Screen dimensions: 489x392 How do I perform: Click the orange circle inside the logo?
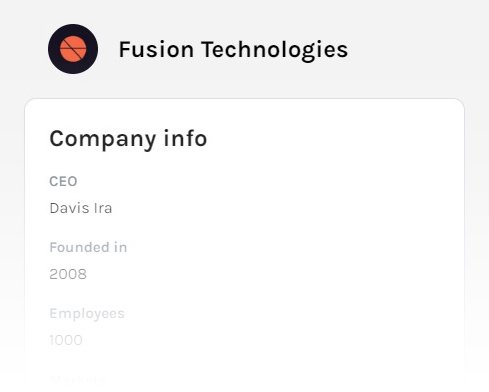(73, 49)
